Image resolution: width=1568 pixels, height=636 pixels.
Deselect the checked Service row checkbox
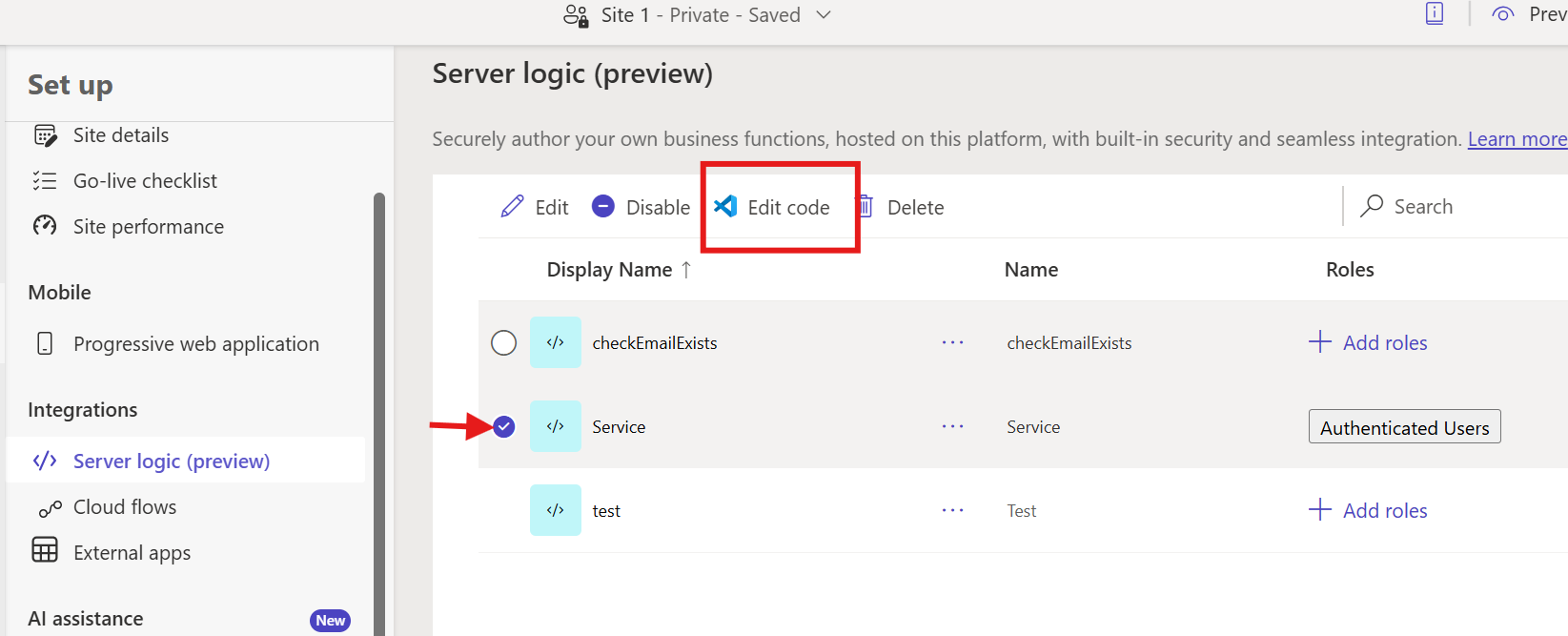[x=504, y=426]
